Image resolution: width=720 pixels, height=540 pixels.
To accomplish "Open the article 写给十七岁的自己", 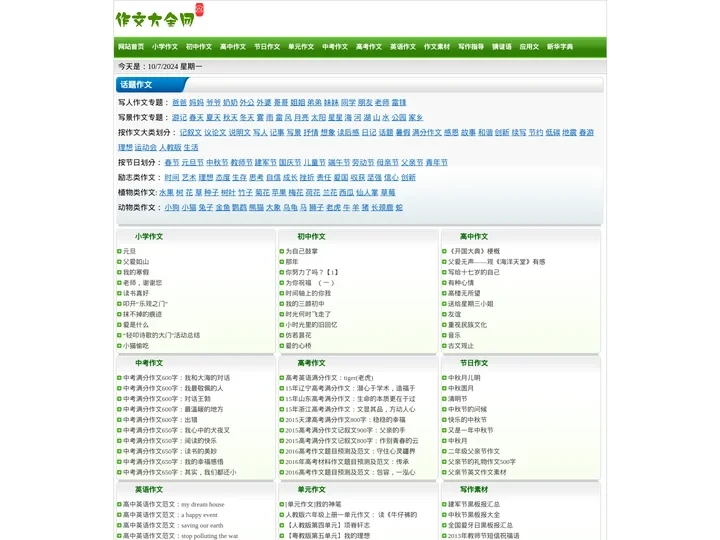I will pyautogui.click(x=474, y=272).
